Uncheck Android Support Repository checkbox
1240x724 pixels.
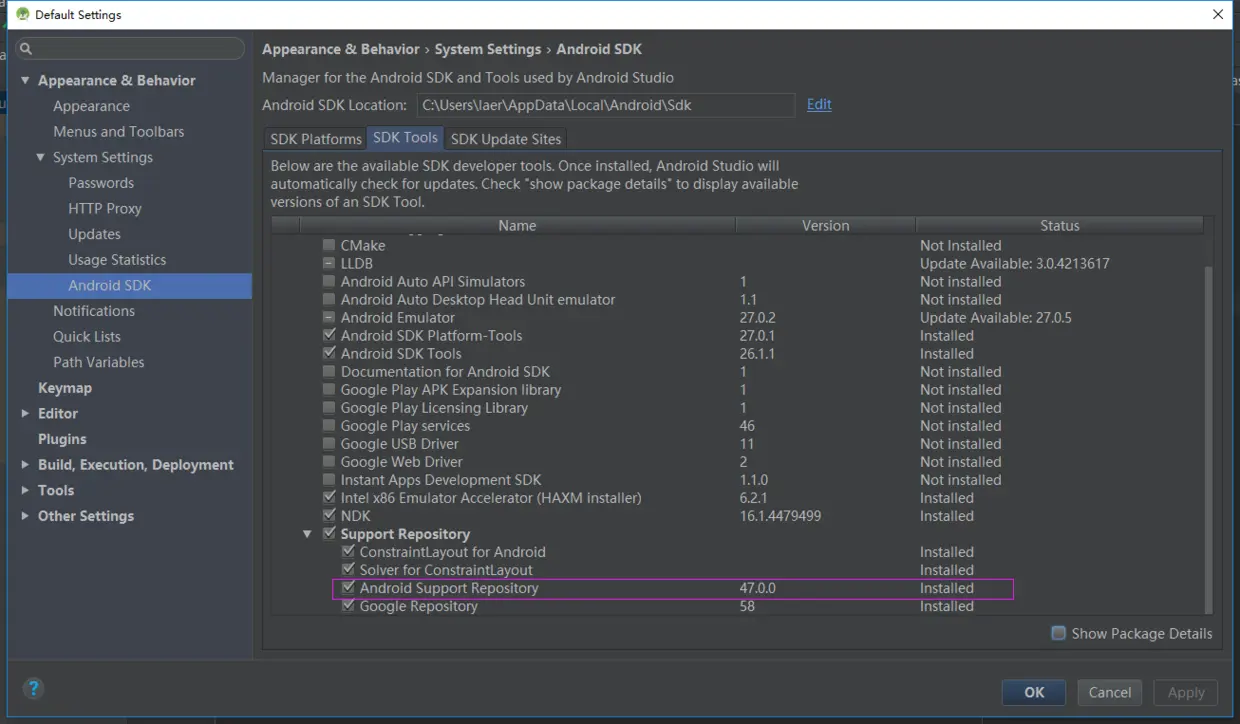click(x=348, y=587)
